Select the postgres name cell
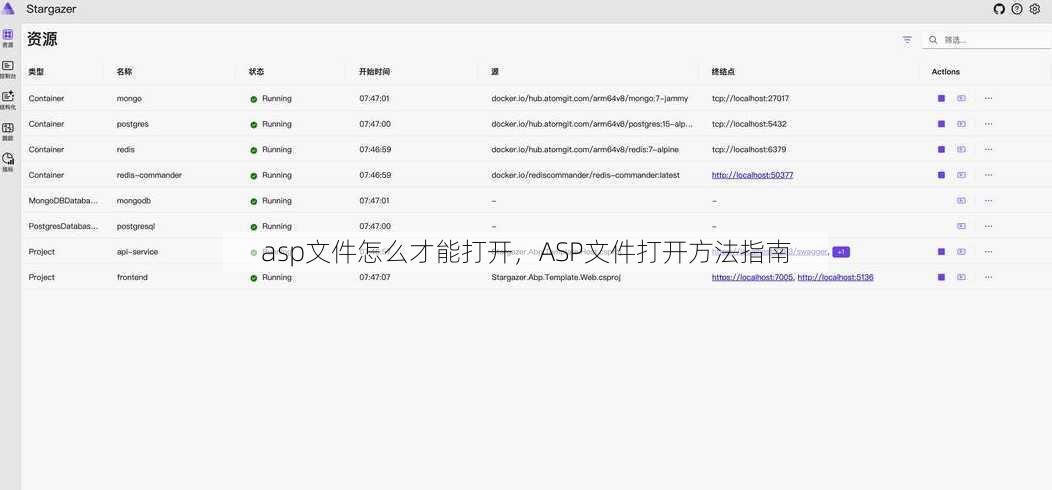The image size is (1052, 490). click(133, 124)
